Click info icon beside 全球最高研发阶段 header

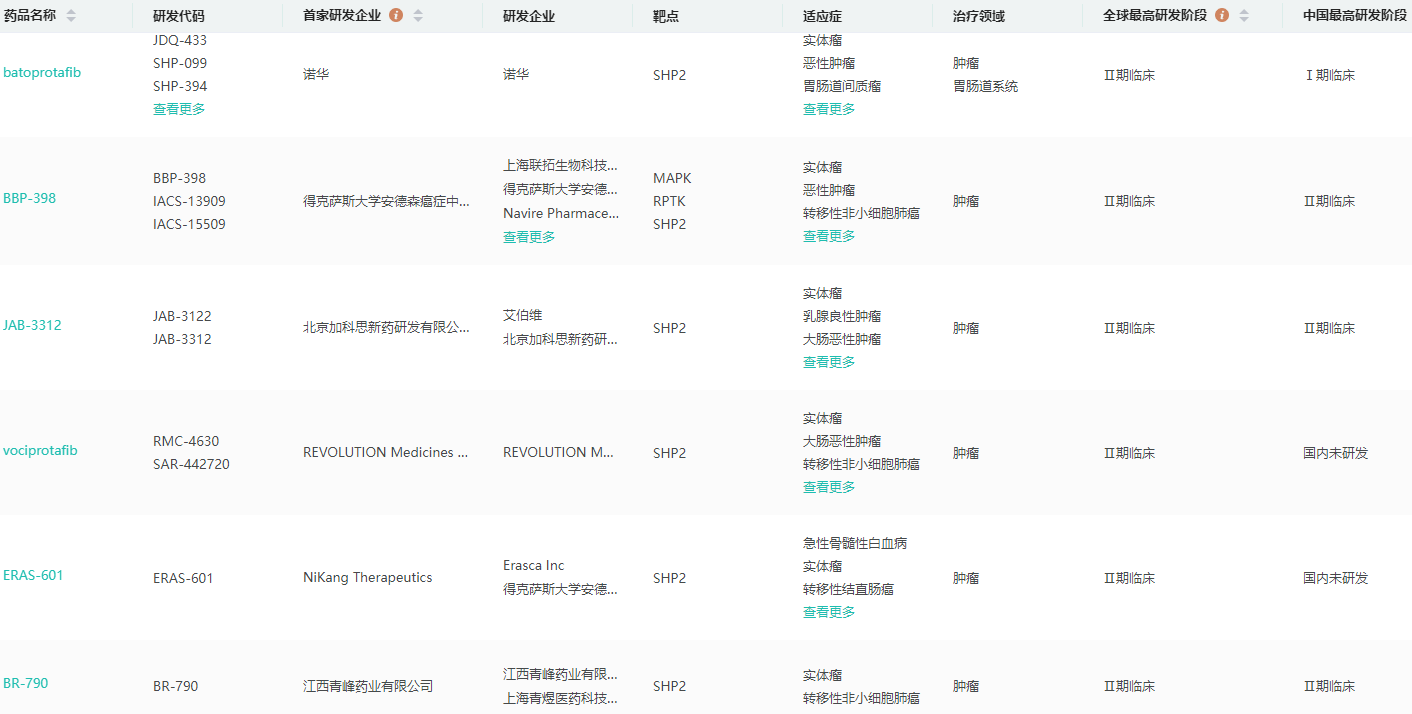(x=1222, y=16)
